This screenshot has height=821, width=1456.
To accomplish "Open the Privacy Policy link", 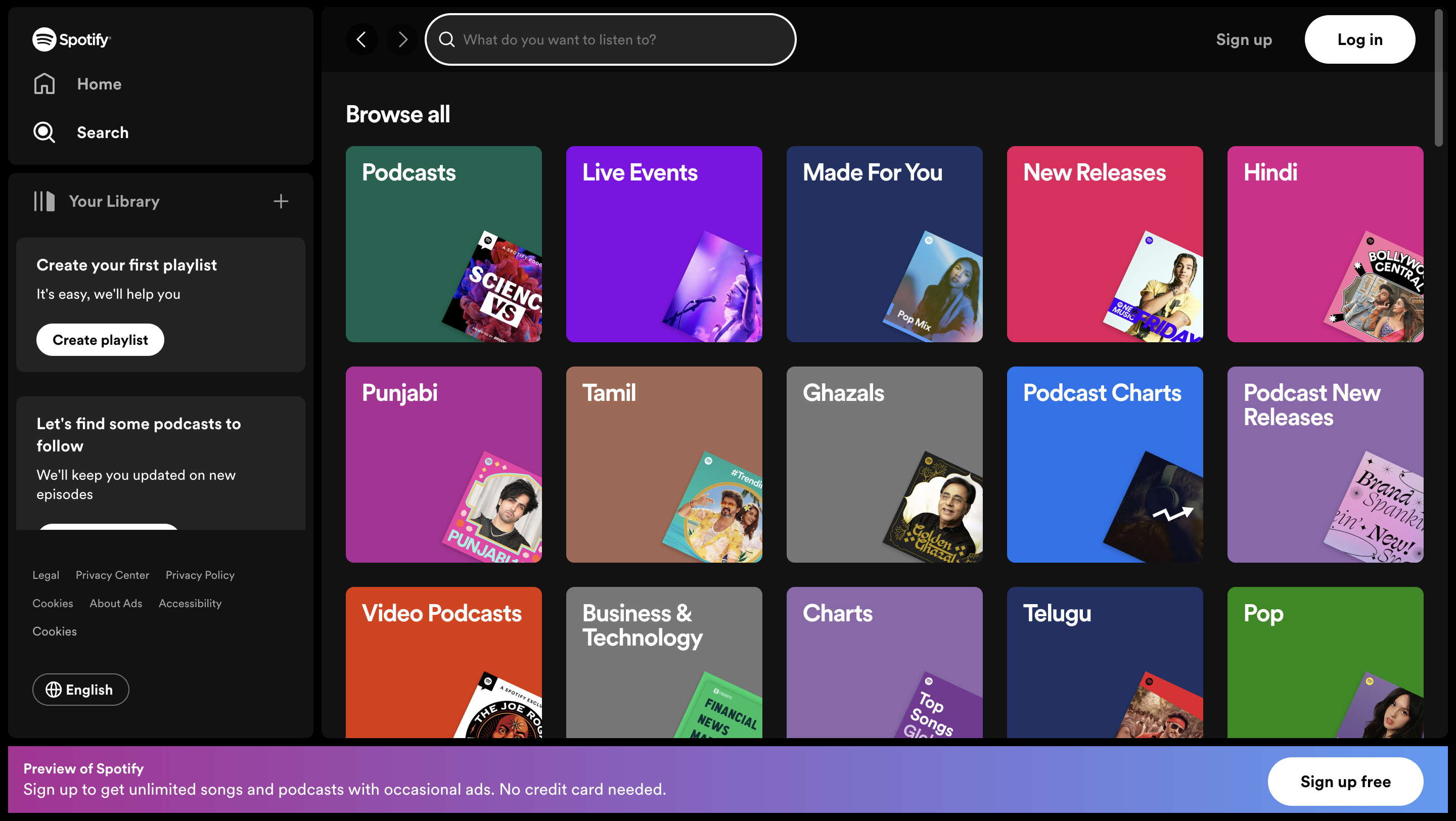I will click(x=200, y=575).
